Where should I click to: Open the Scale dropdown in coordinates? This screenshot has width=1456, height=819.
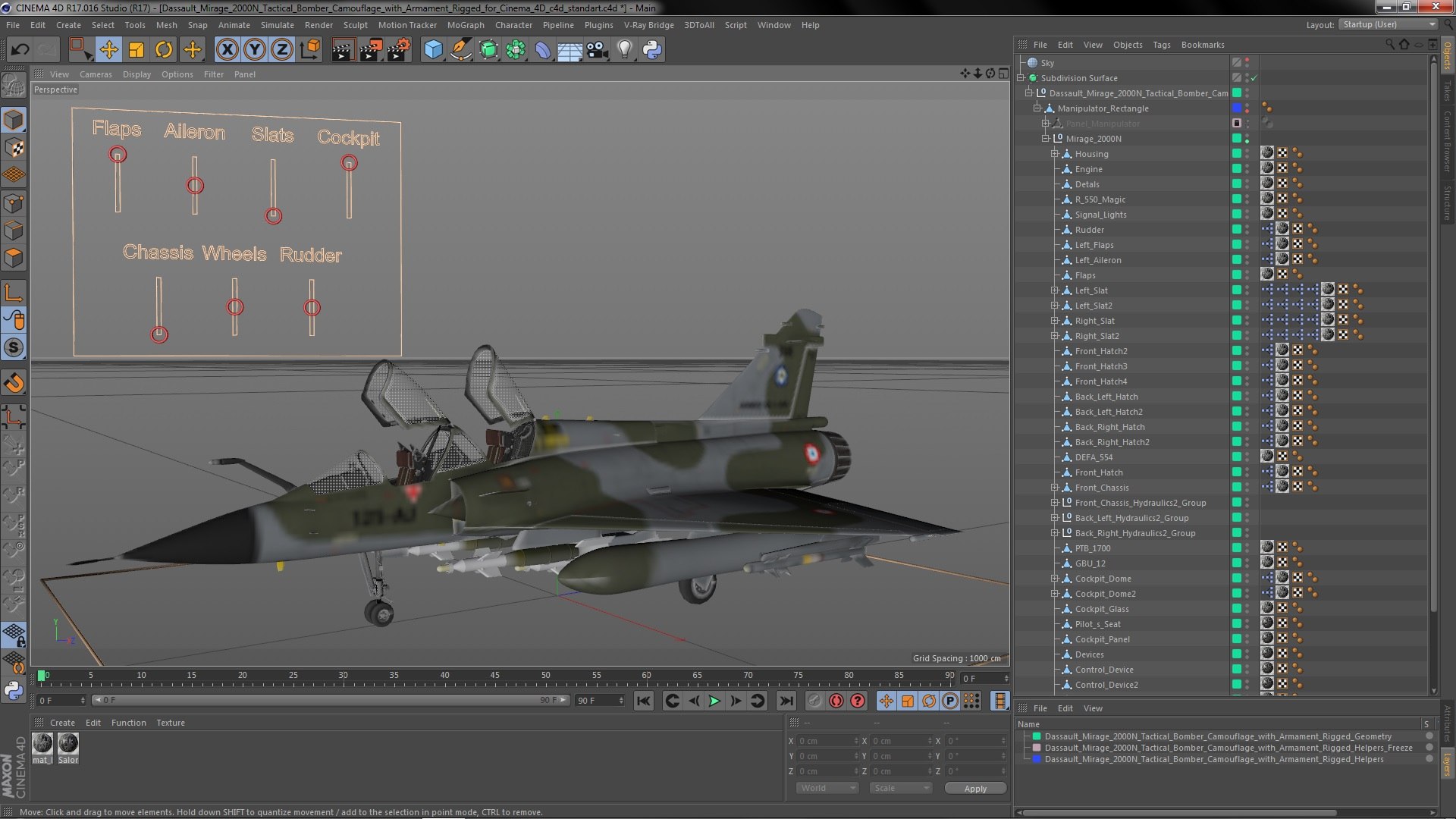[x=901, y=788]
